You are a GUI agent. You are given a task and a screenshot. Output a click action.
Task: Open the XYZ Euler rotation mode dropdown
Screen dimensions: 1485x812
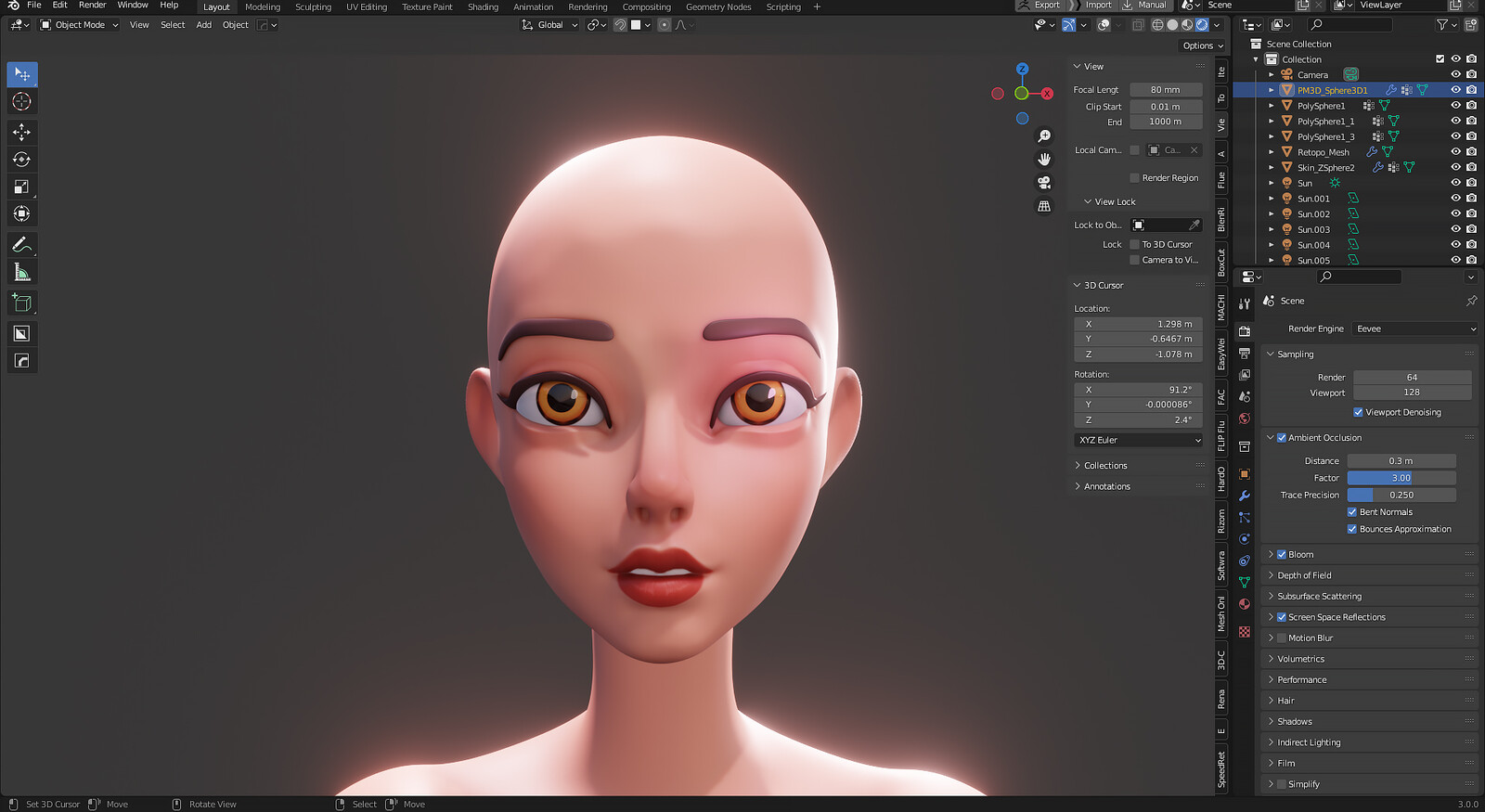coord(1139,440)
